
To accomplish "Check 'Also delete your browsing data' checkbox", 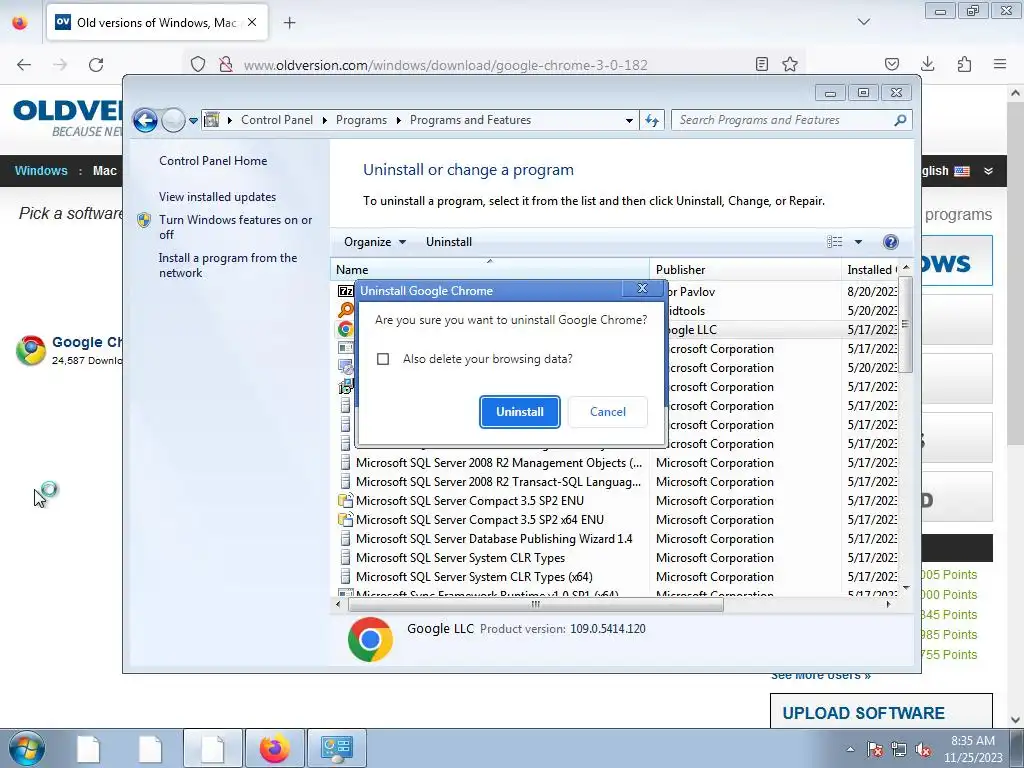I will point(383,359).
